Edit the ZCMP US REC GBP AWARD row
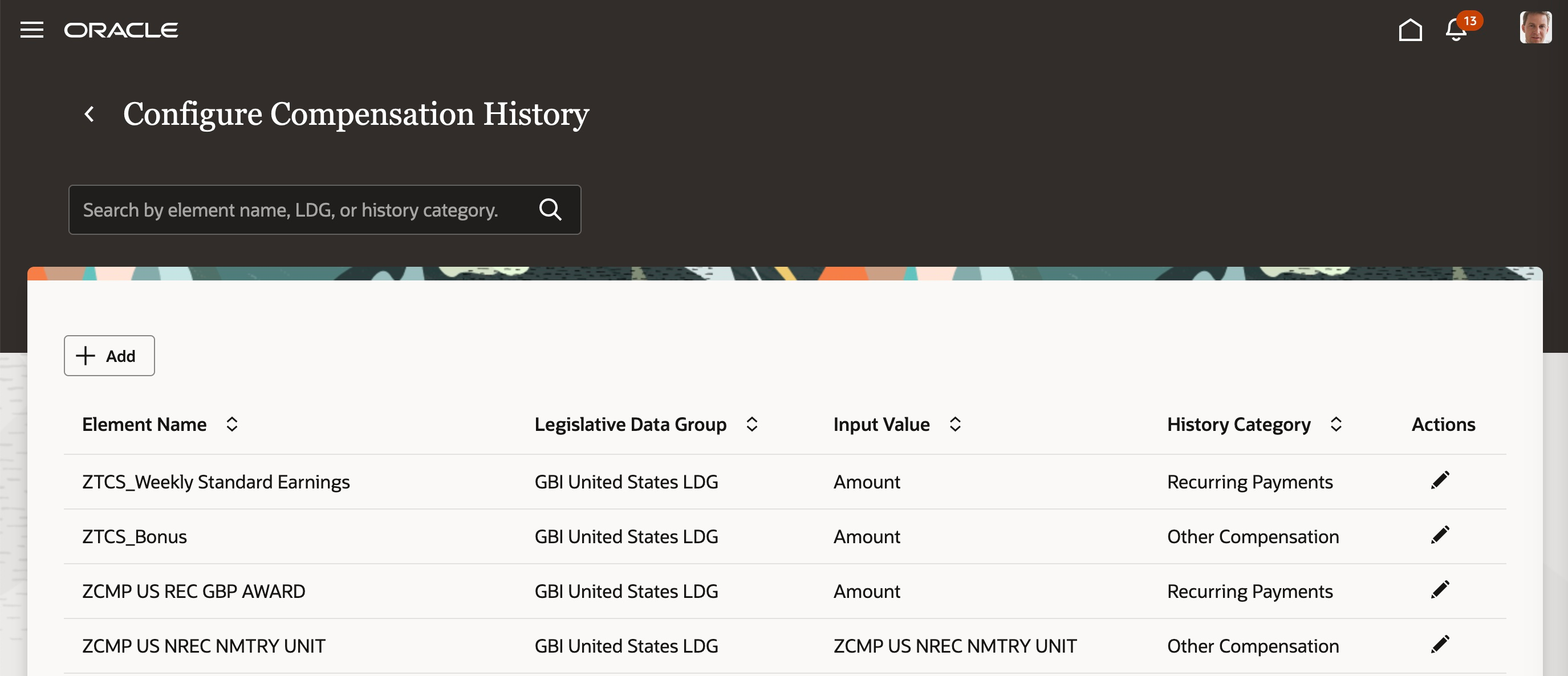Viewport: 1568px width, 676px height. 1440,590
